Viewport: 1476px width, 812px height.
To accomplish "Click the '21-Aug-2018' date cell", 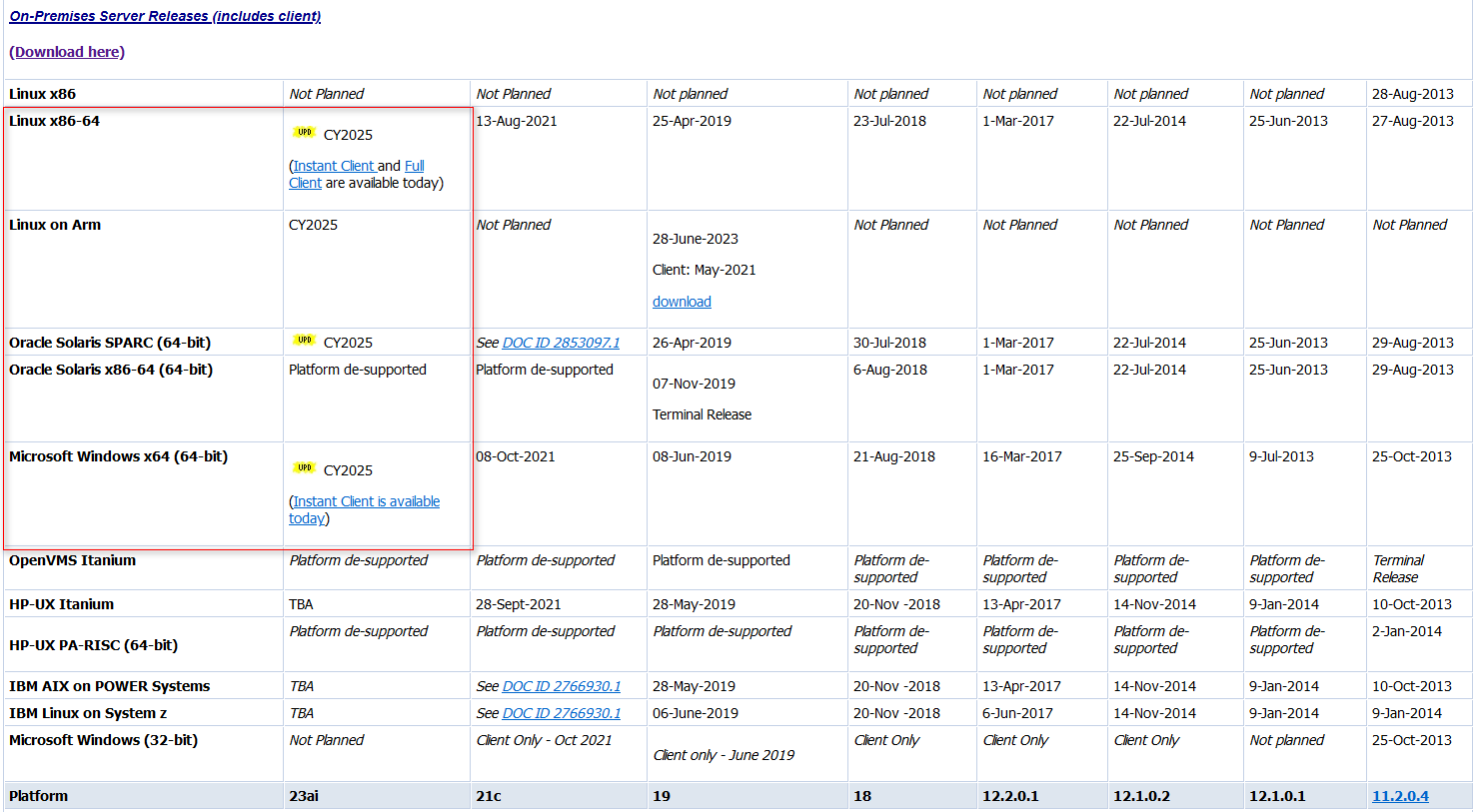I will [x=894, y=456].
